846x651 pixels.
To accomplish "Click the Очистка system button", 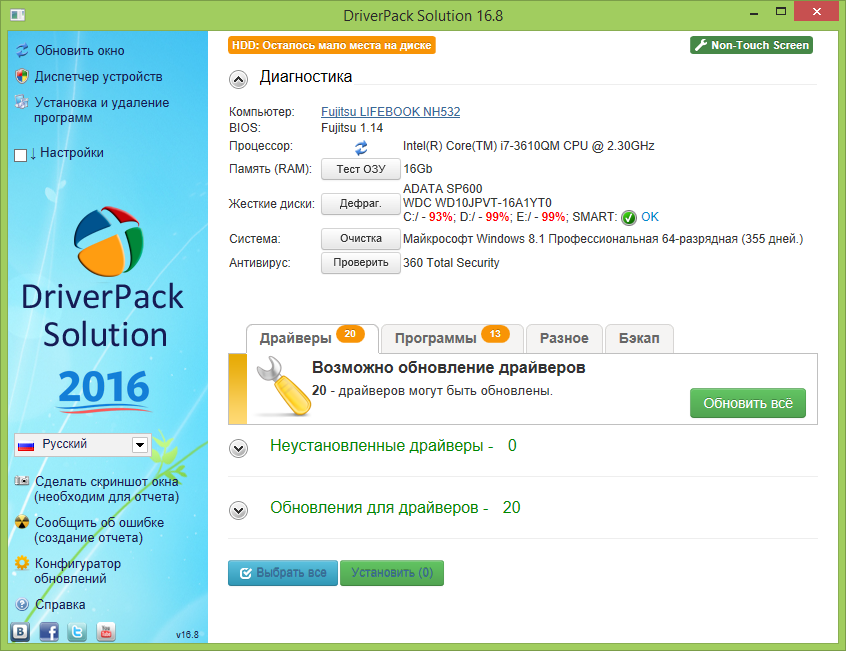I will pos(361,238).
